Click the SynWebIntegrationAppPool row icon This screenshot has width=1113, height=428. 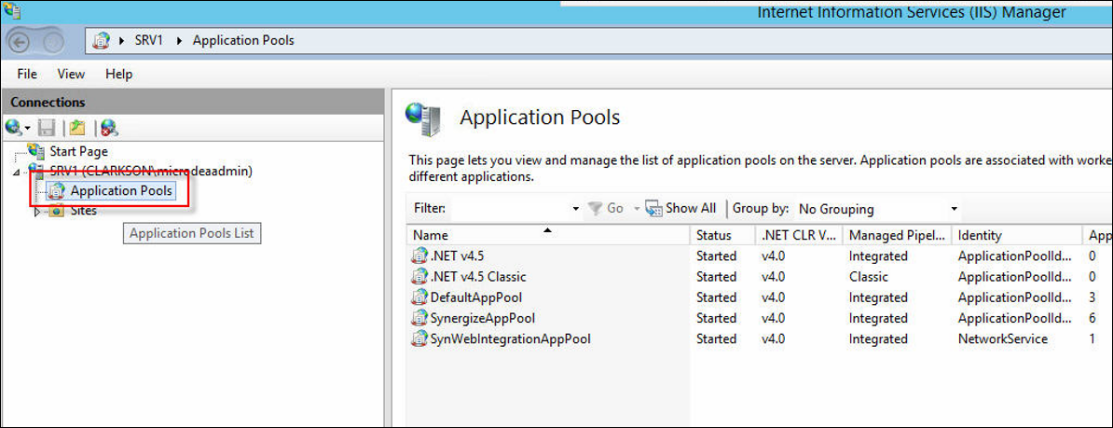click(420, 339)
